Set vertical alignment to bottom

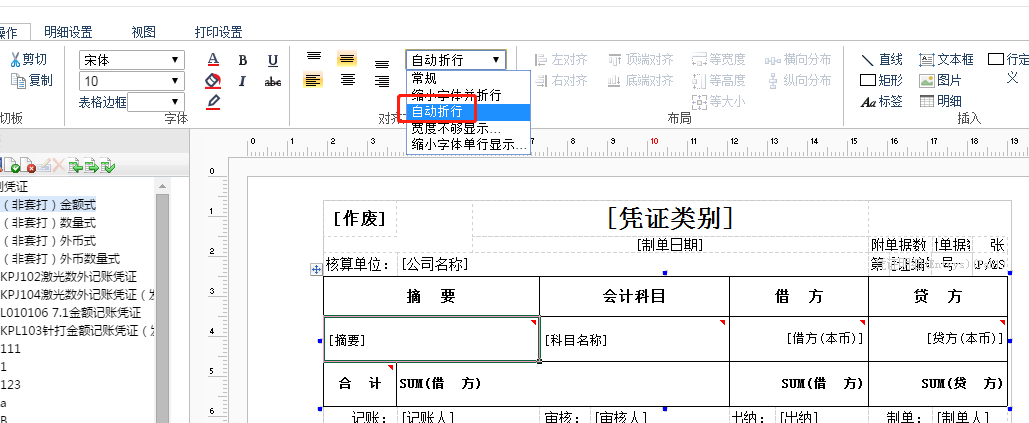pos(382,64)
